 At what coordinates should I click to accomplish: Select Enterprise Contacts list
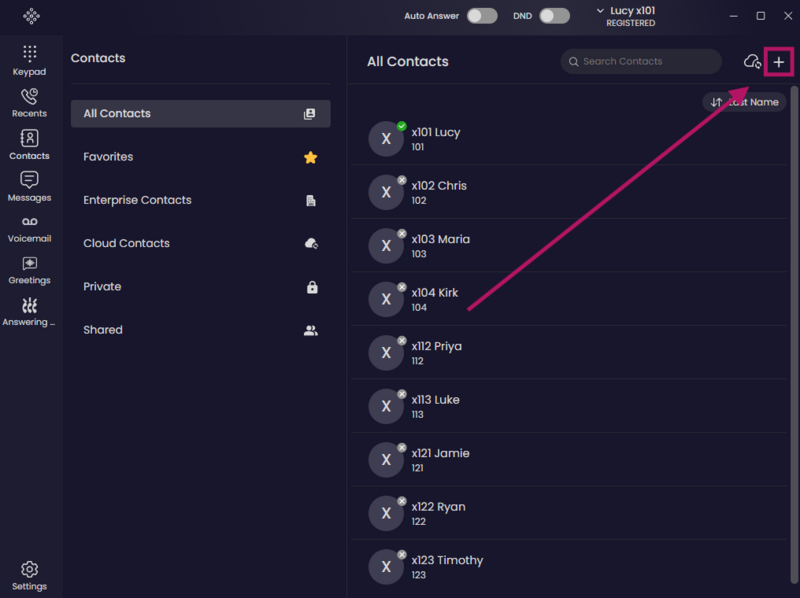click(x=201, y=200)
